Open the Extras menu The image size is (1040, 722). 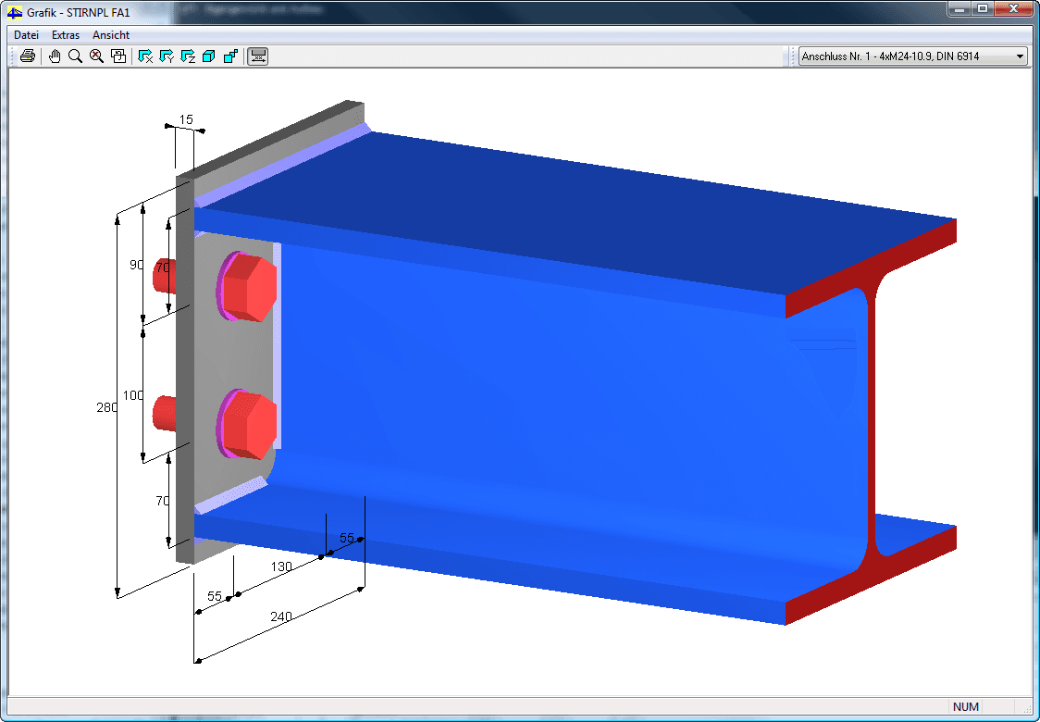pyautogui.click(x=66, y=35)
